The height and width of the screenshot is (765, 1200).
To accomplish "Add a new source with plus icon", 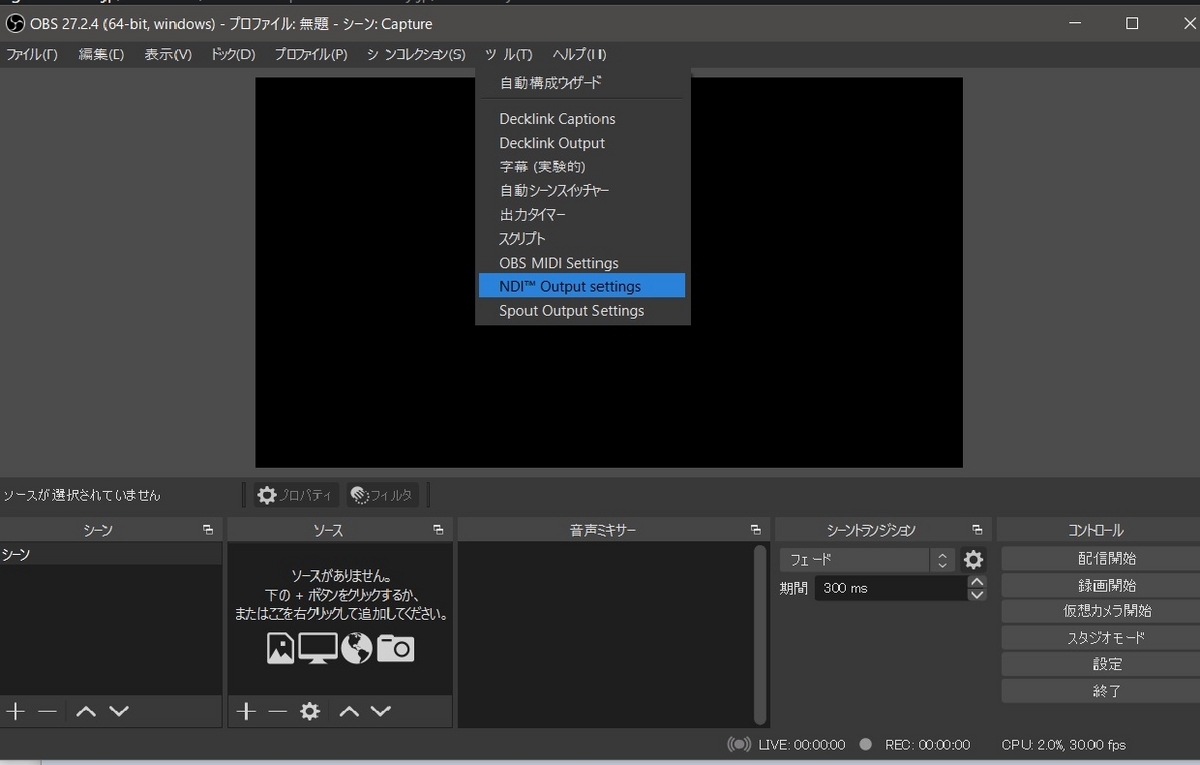I will 246,711.
